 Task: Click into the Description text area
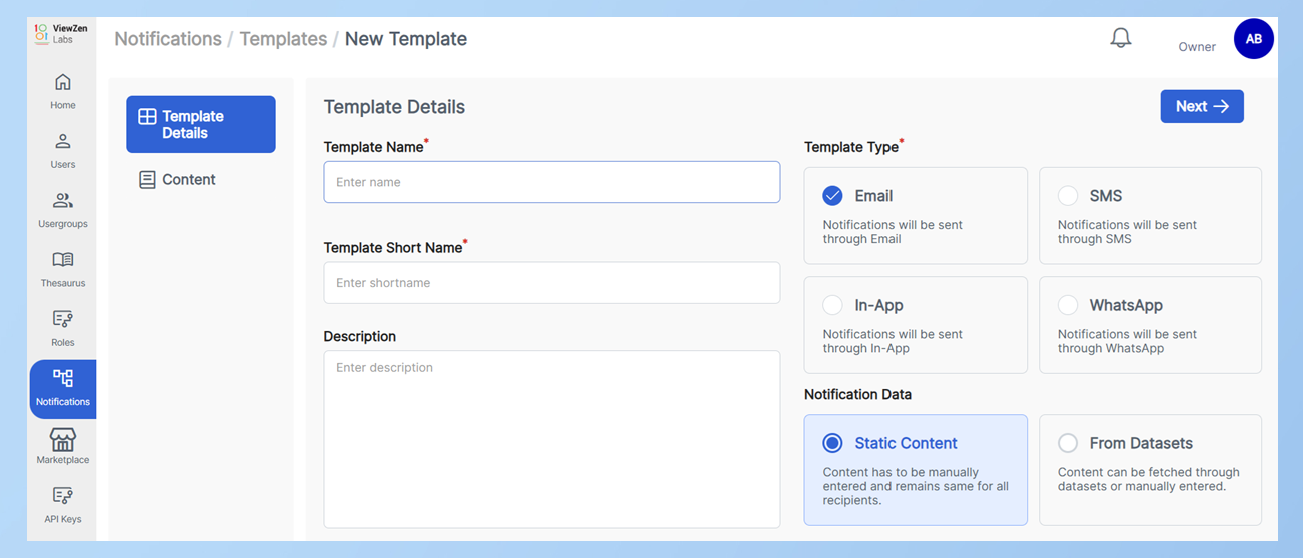[551, 438]
